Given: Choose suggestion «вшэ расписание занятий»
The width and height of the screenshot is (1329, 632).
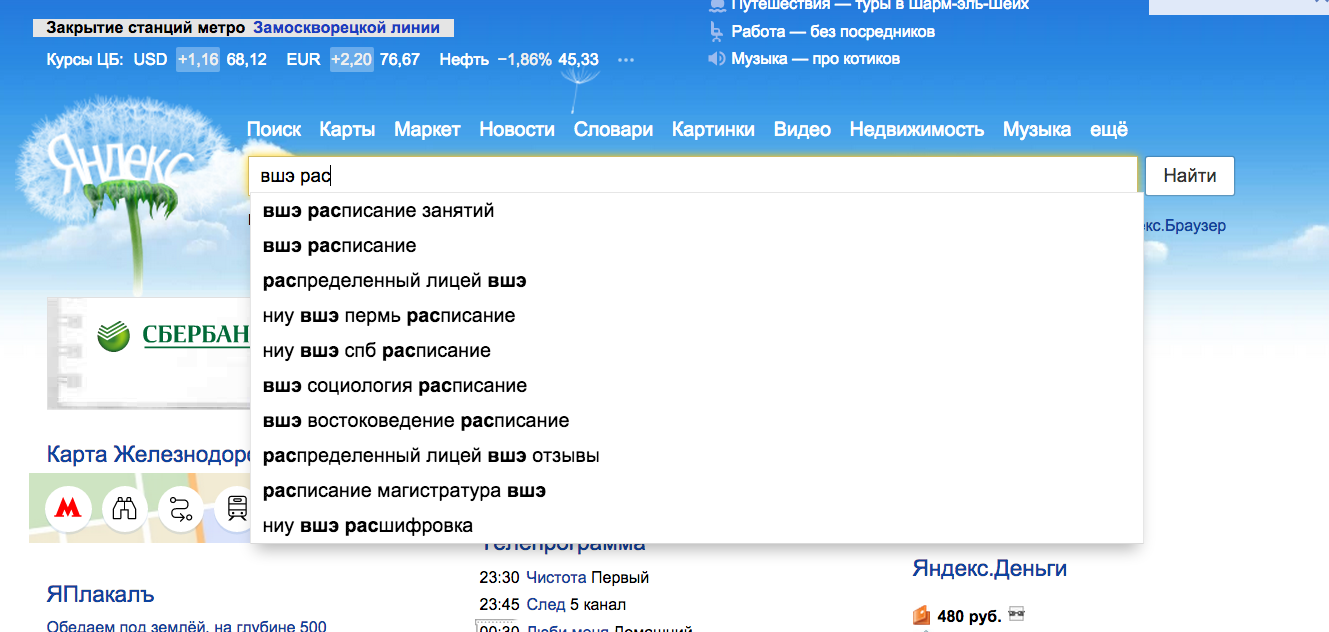Looking at the screenshot, I should [697, 211].
